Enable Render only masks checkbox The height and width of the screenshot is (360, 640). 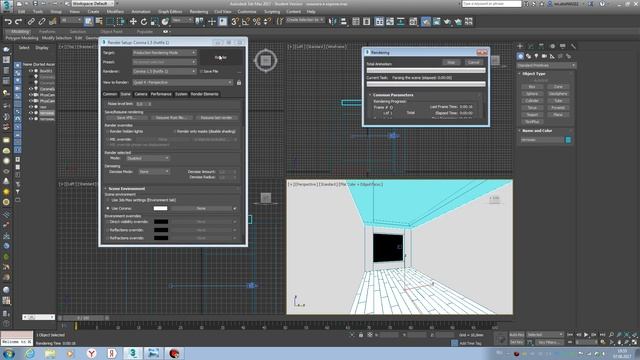[175, 131]
